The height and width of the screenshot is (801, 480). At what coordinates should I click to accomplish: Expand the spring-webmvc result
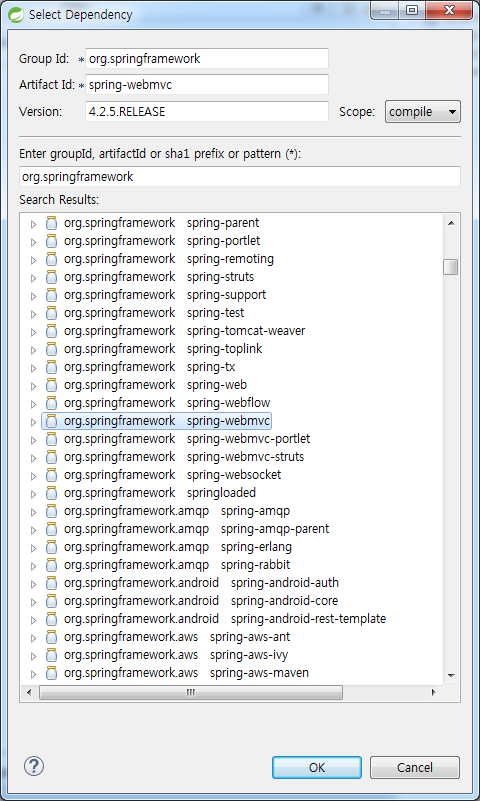point(34,422)
